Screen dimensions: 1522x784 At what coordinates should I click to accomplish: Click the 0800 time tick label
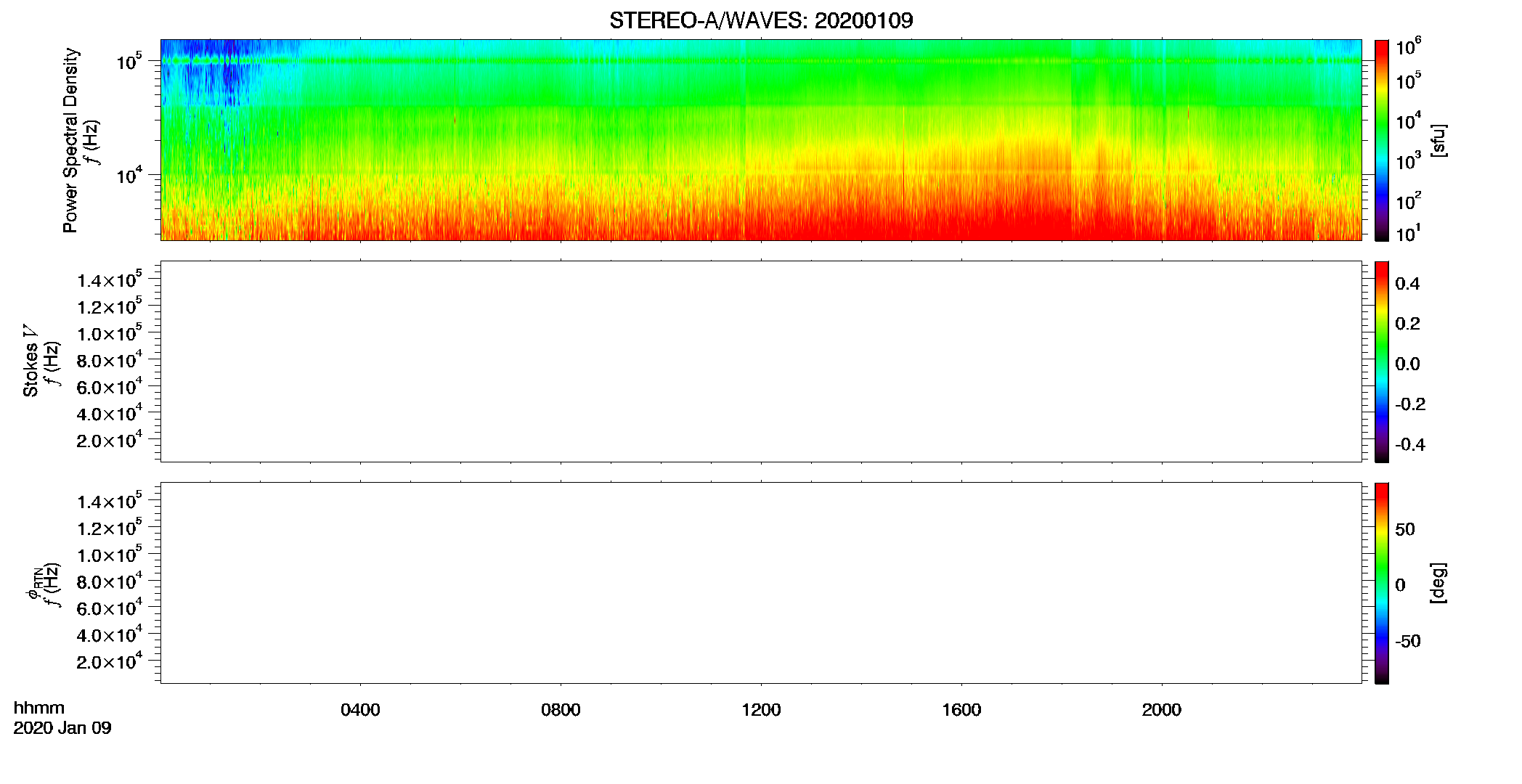561,710
